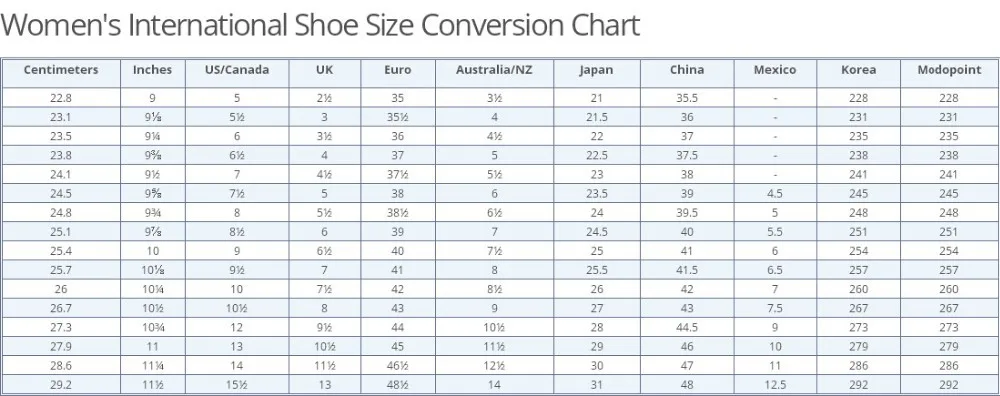The image size is (1000, 396).
Task: Click the Australia/NZ 14 cell
Action: tap(494, 385)
